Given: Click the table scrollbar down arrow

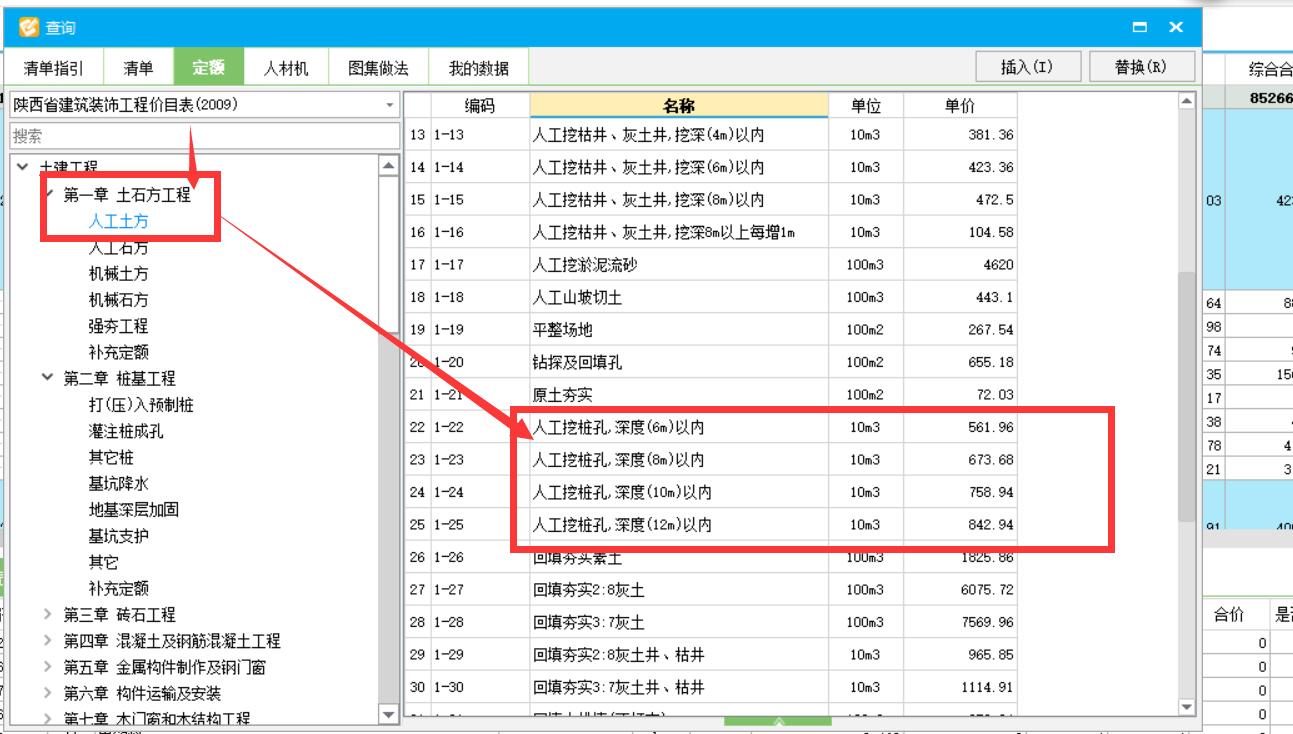Looking at the screenshot, I should [x=1187, y=707].
